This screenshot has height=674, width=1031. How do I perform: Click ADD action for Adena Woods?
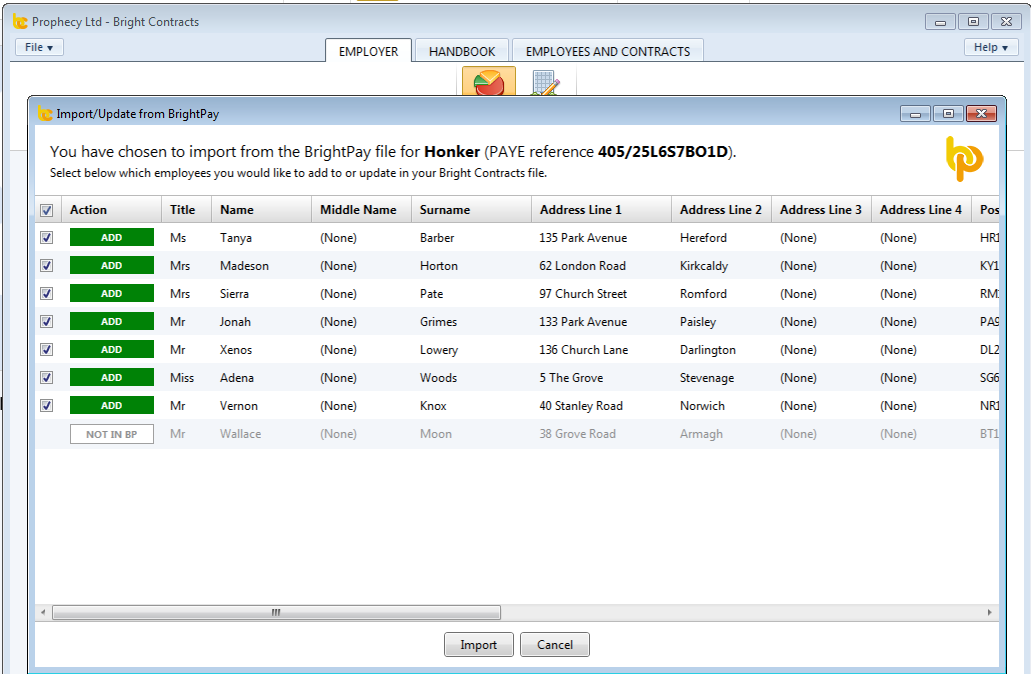pyautogui.click(x=112, y=377)
